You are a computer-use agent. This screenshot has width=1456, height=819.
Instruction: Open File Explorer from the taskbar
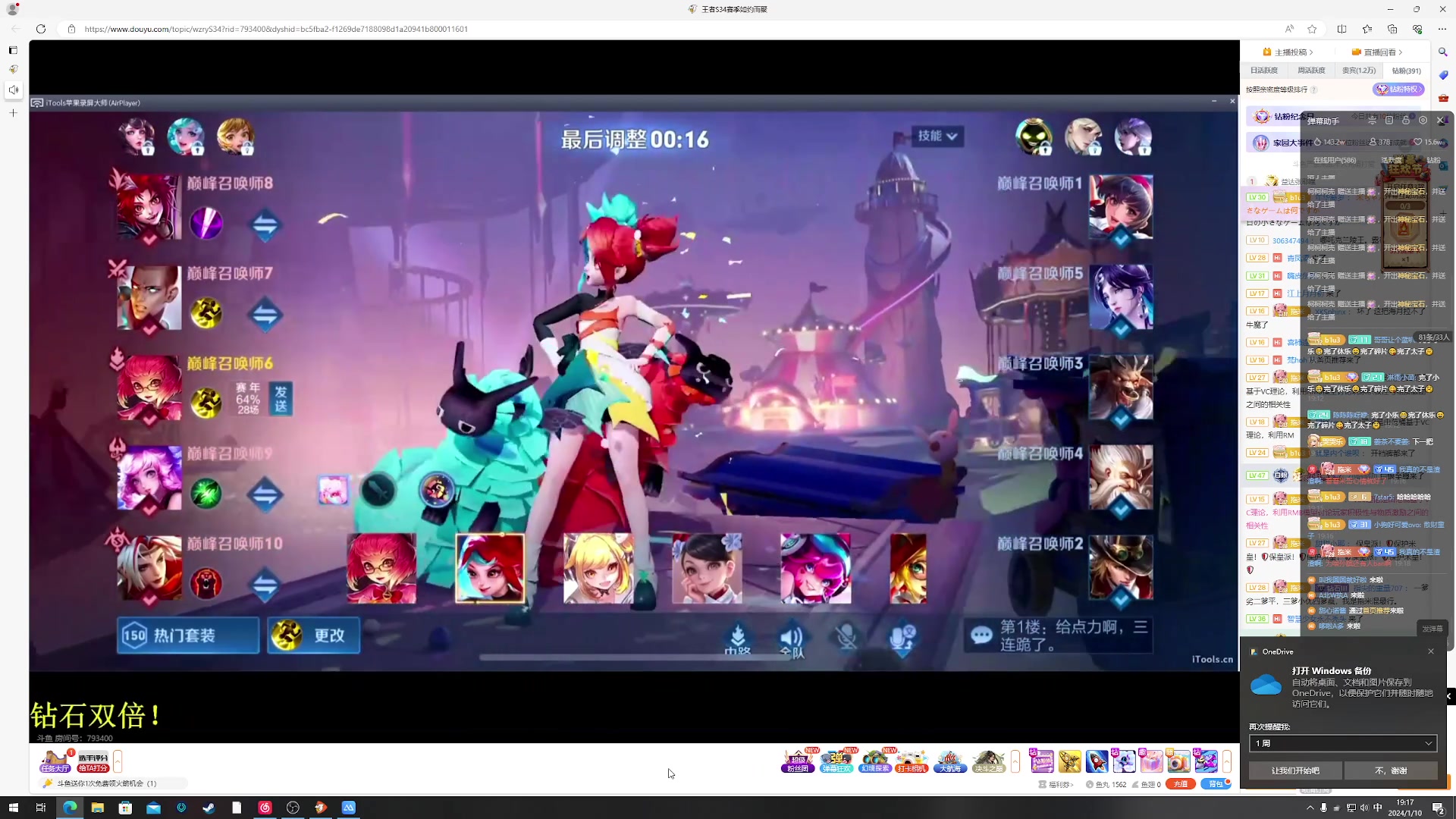point(97,808)
